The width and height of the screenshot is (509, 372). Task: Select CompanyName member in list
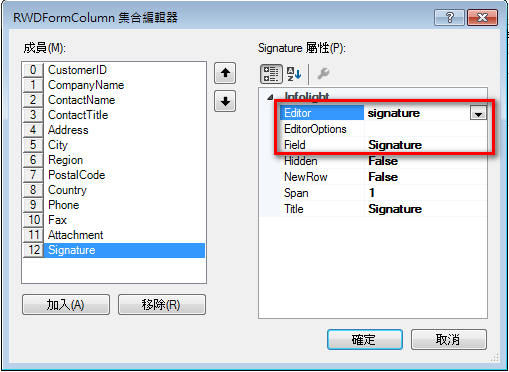click(114, 85)
